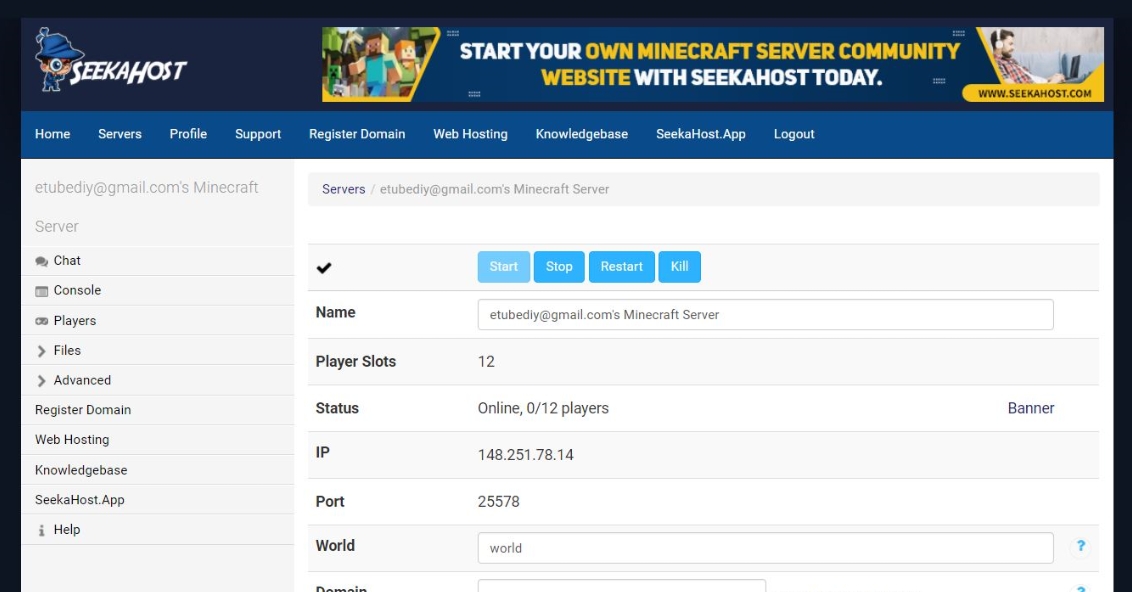Open the Banner link in Status row

(x=1031, y=408)
